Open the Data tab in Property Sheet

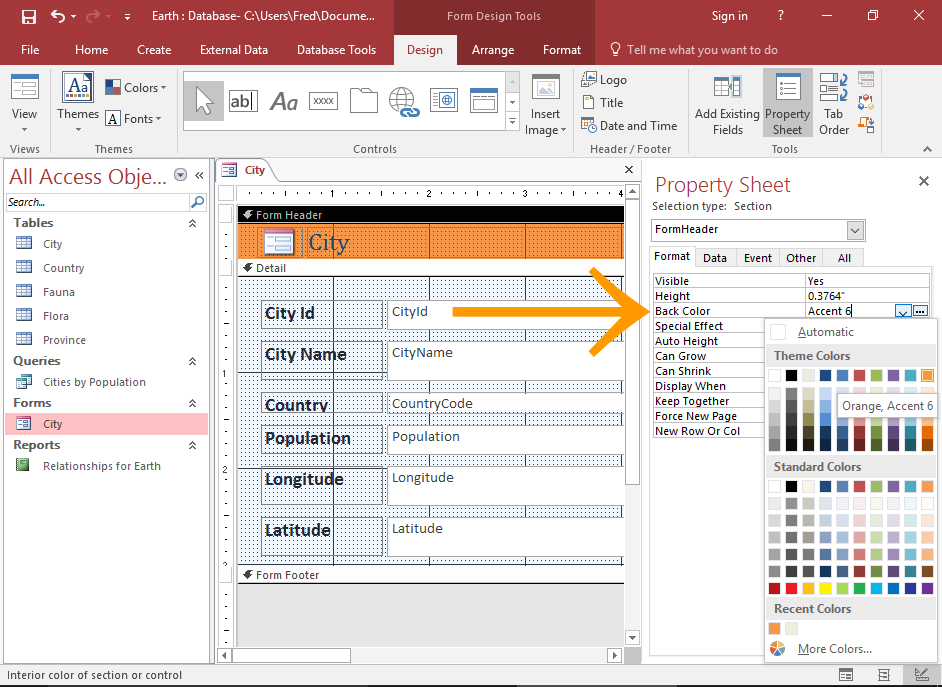click(715, 258)
